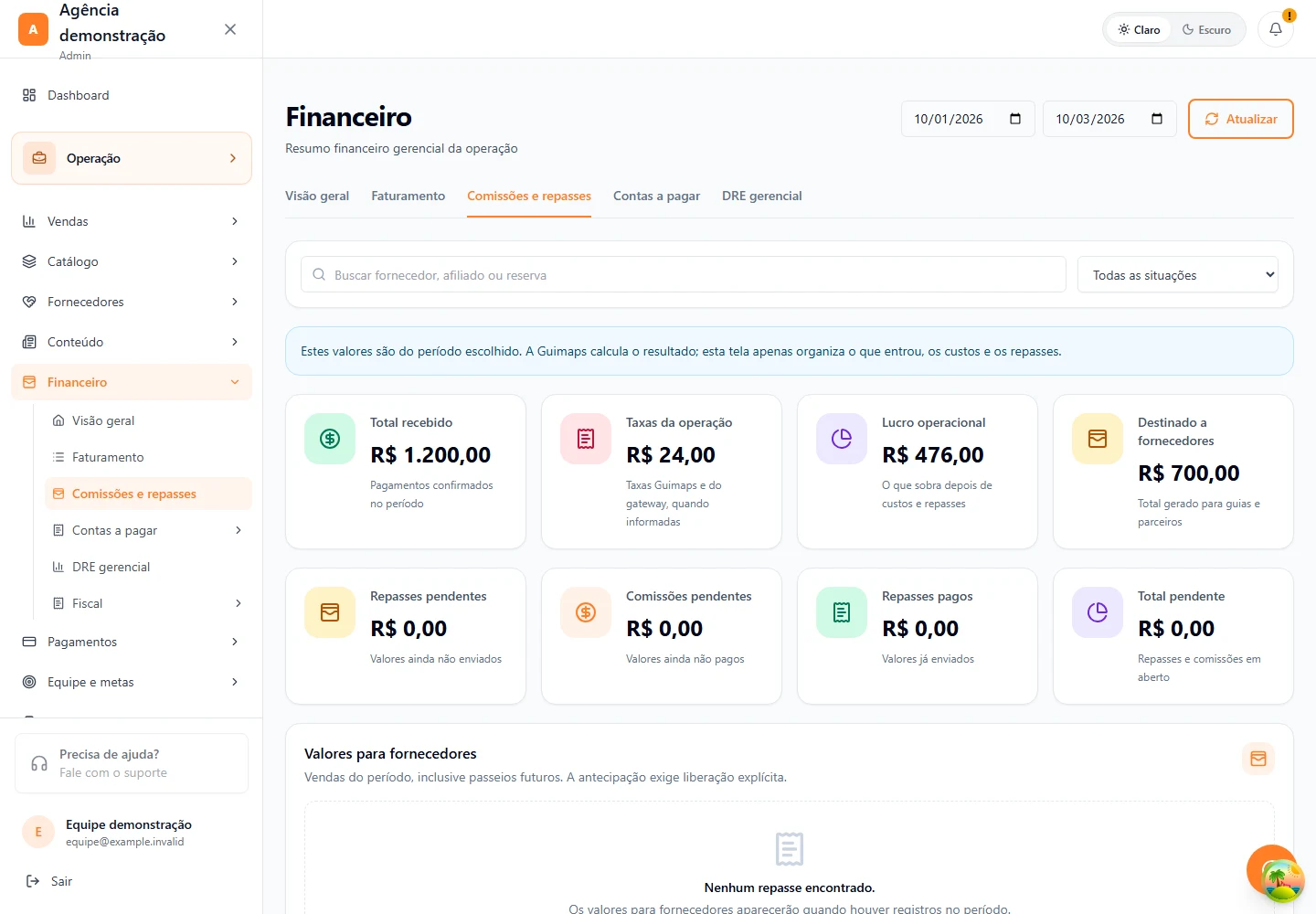This screenshot has height=914, width=1316.
Task: Expand the Pagamentos sidebar menu
Action: coord(132,642)
